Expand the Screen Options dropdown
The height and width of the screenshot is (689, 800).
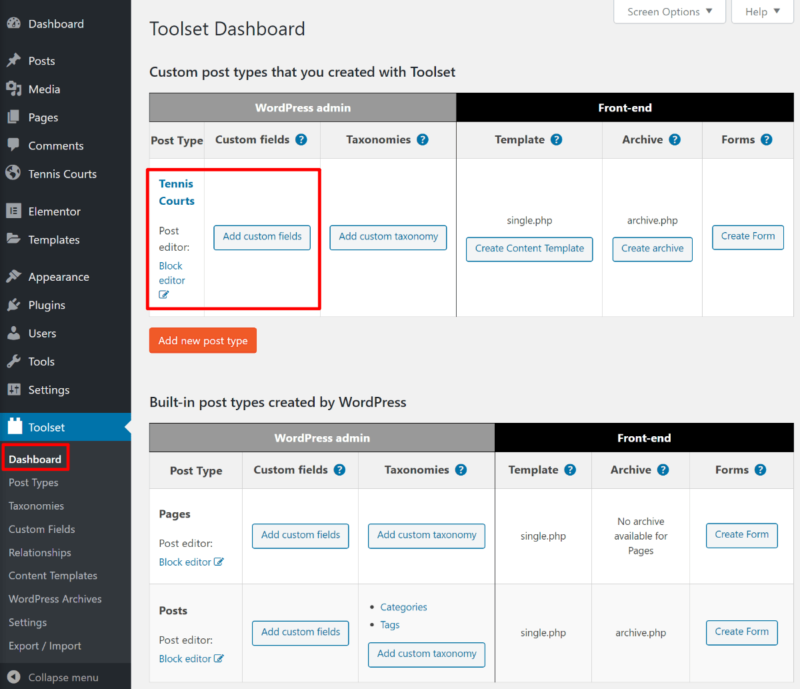pyautogui.click(x=669, y=11)
